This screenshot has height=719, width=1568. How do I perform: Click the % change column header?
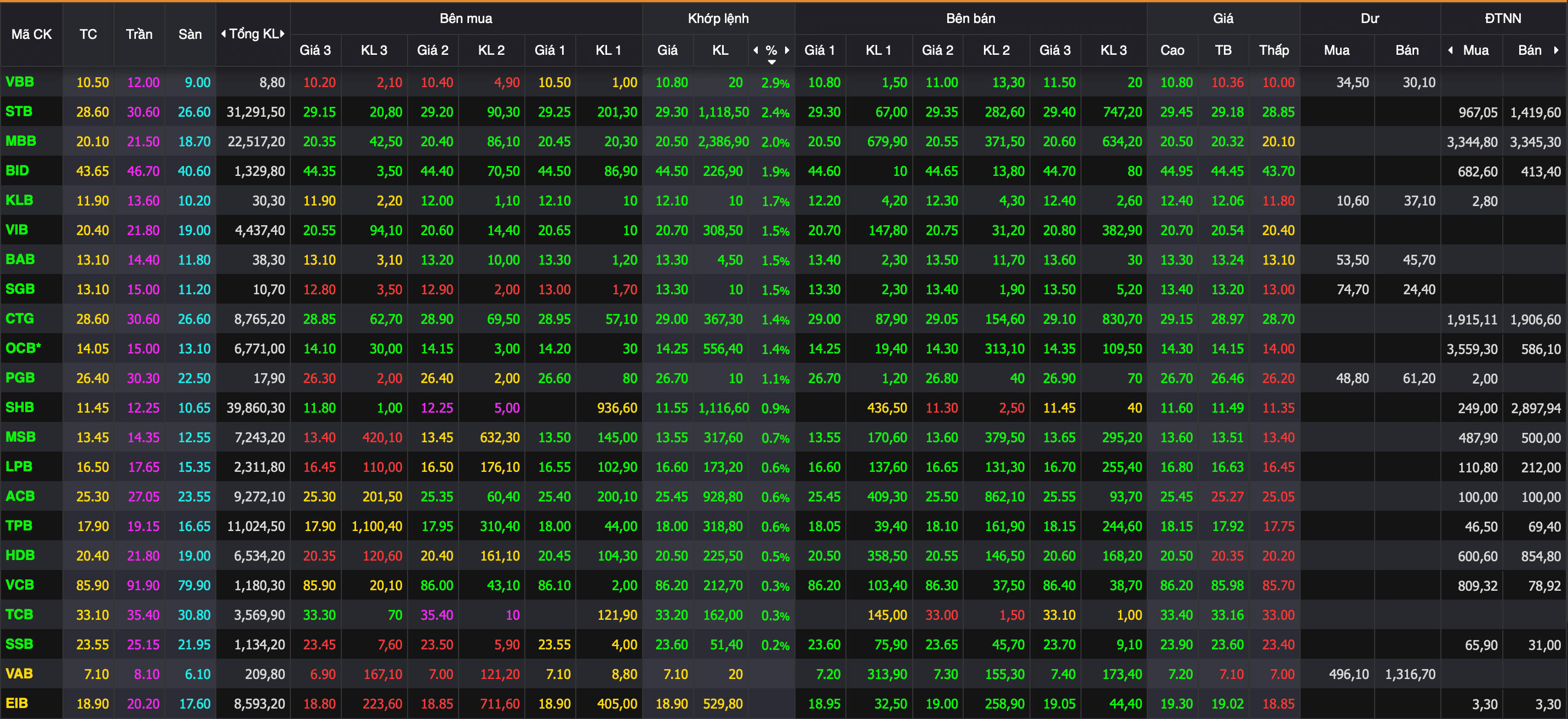click(771, 50)
